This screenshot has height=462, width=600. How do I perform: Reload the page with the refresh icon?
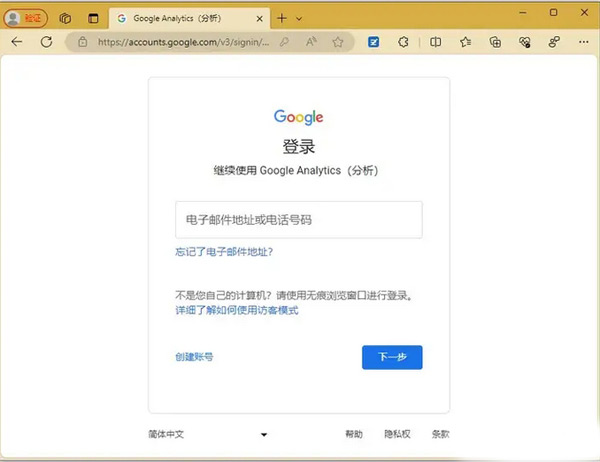pyautogui.click(x=46, y=42)
